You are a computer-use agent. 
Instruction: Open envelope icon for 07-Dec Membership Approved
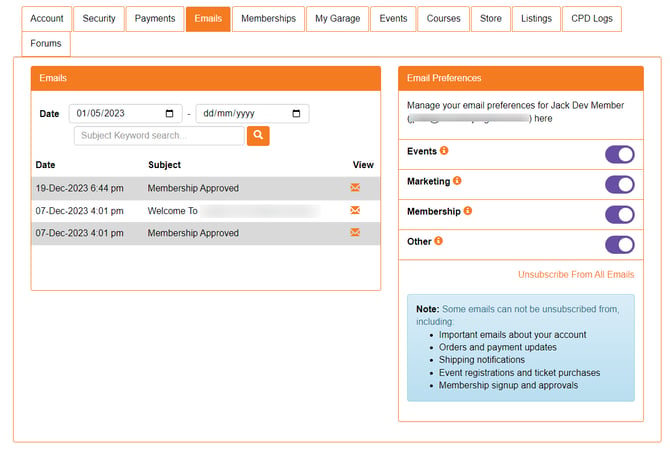355,232
